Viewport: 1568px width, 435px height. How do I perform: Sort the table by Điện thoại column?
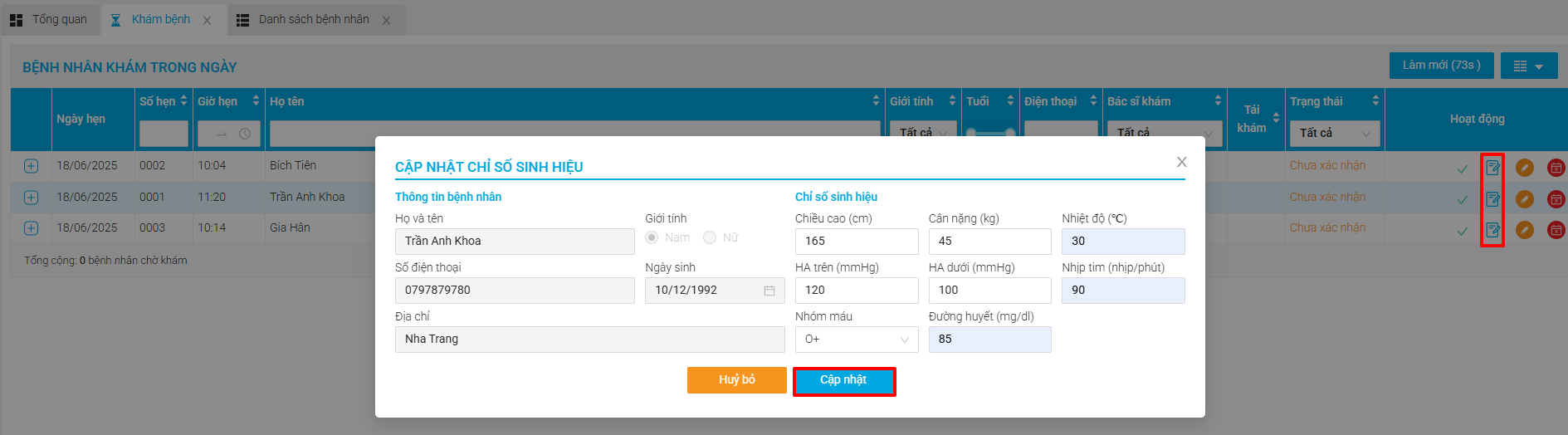tap(1093, 100)
